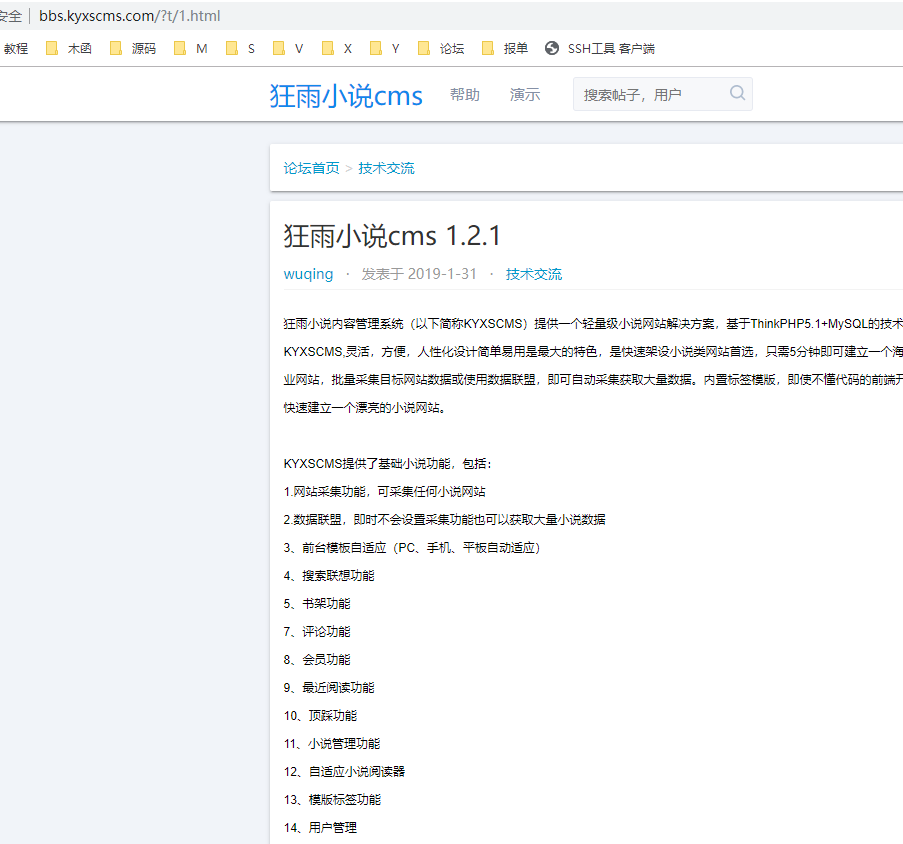Click the line 3、前台模板自适应

point(412,548)
